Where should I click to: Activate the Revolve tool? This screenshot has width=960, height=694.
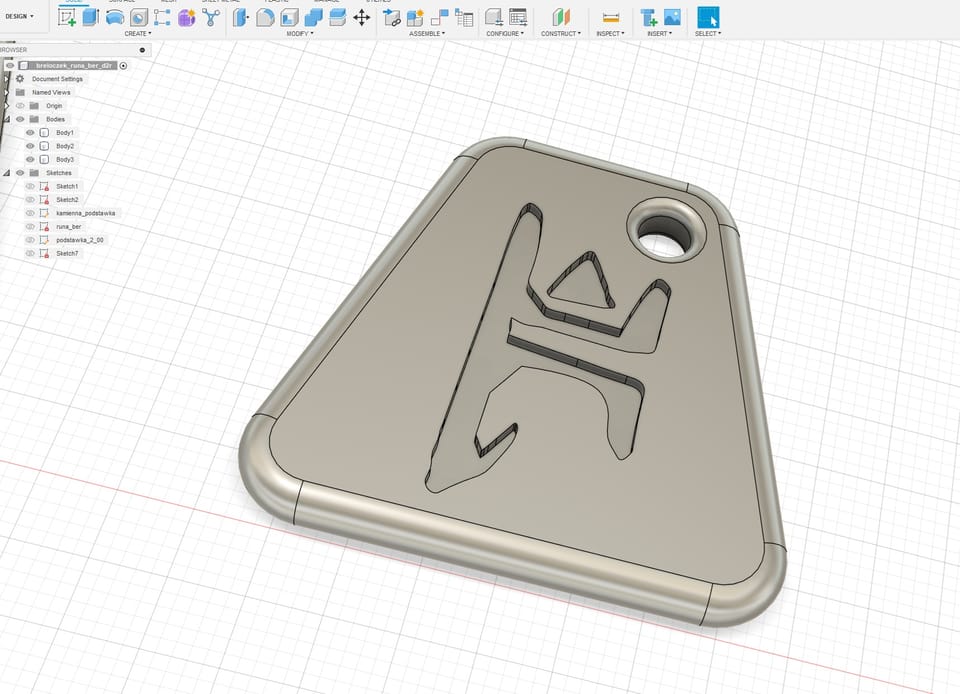(115, 17)
